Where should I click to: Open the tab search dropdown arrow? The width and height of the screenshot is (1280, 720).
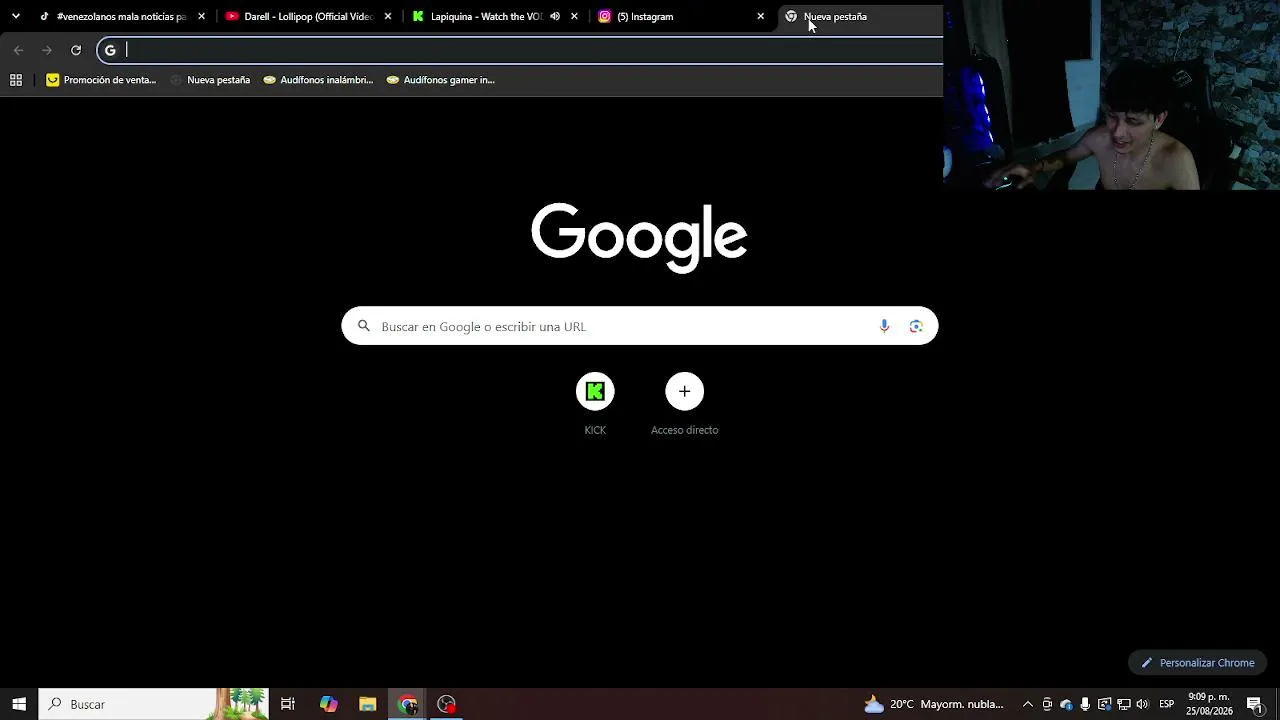tap(15, 16)
